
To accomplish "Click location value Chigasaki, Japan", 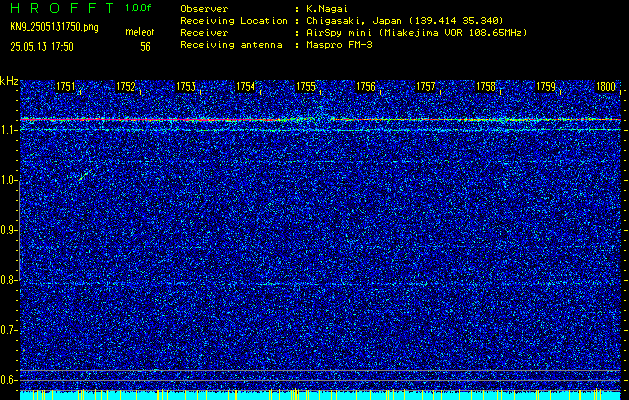I will pos(355,21).
